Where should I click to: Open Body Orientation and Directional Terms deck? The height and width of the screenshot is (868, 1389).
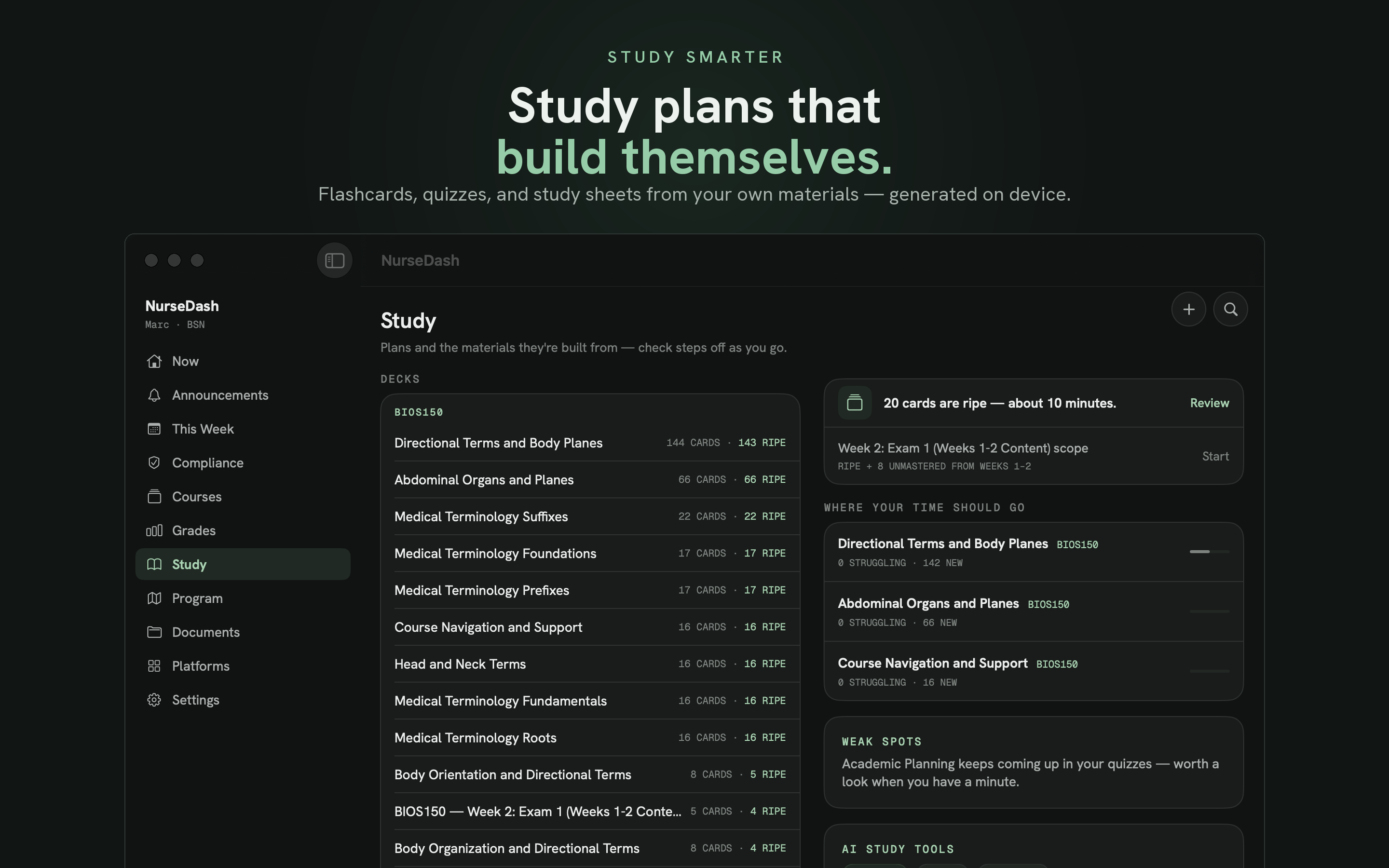pos(590,774)
